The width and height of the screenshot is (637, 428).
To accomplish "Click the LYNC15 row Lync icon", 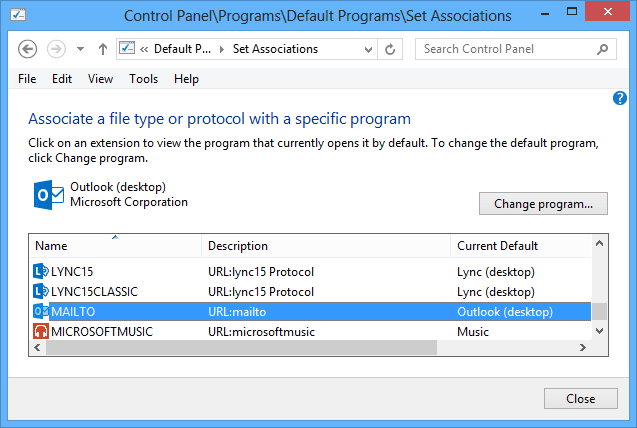I will pos(41,271).
